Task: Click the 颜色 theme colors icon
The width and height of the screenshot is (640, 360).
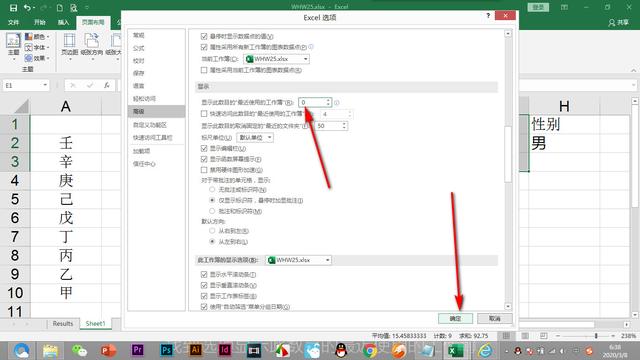Action: pyautogui.click(x=29, y=37)
